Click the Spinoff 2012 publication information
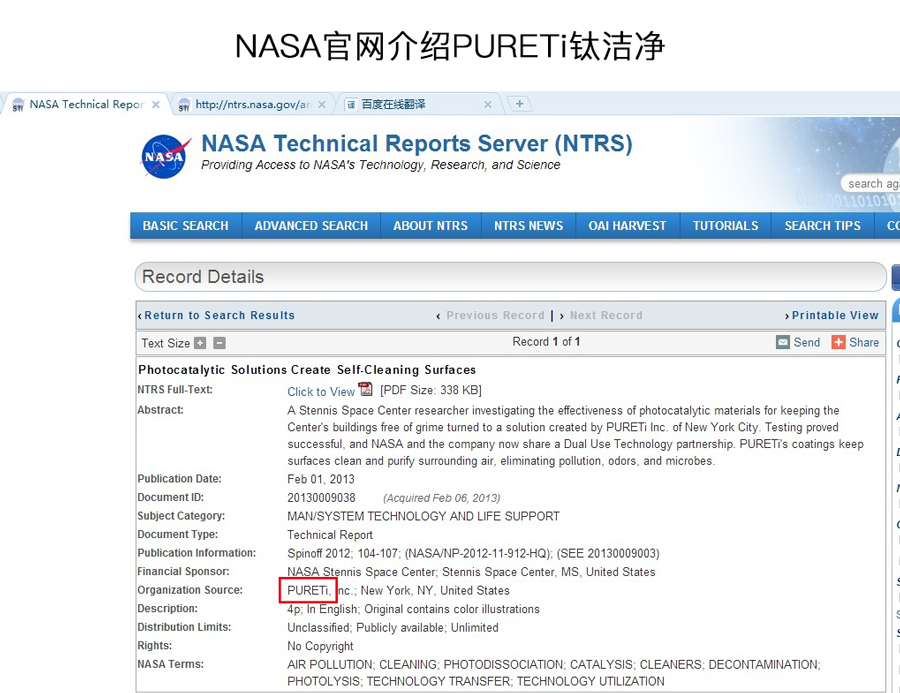The height and width of the screenshot is (693, 900). coord(473,553)
